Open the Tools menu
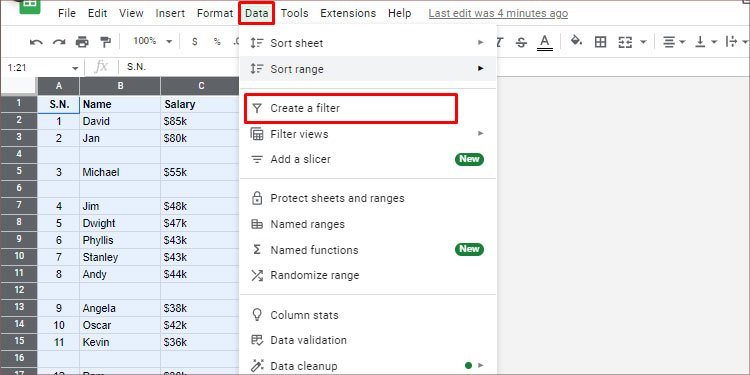750x375 pixels. click(x=294, y=13)
